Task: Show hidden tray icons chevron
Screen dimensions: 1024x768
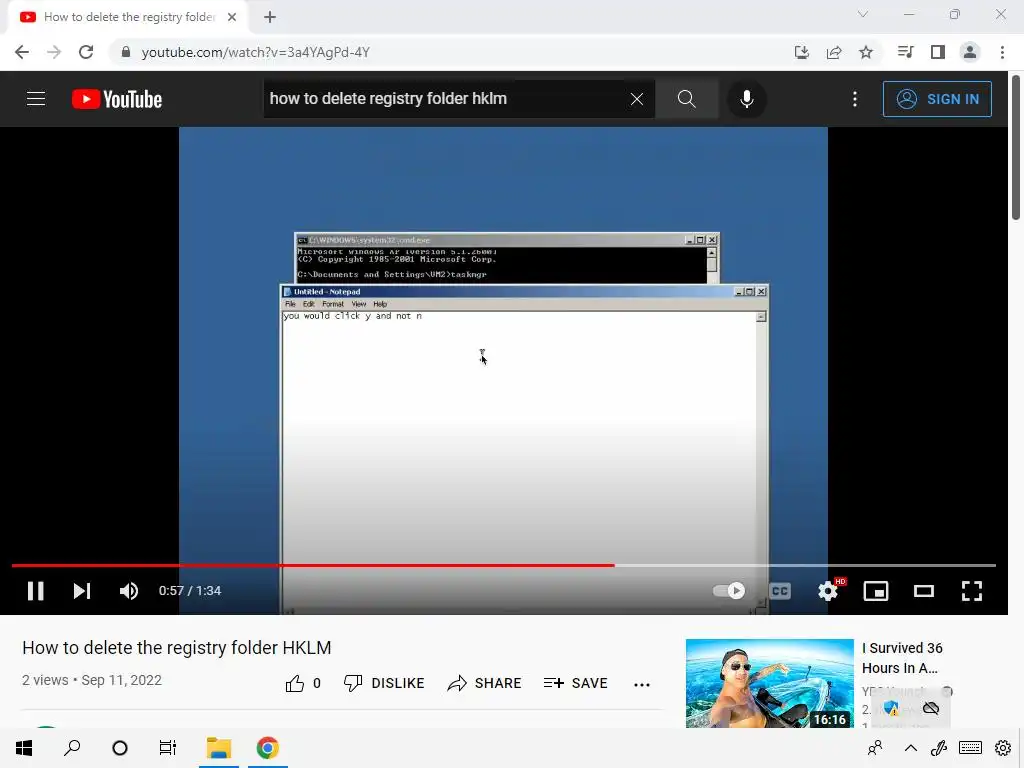Action: click(x=910, y=748)
